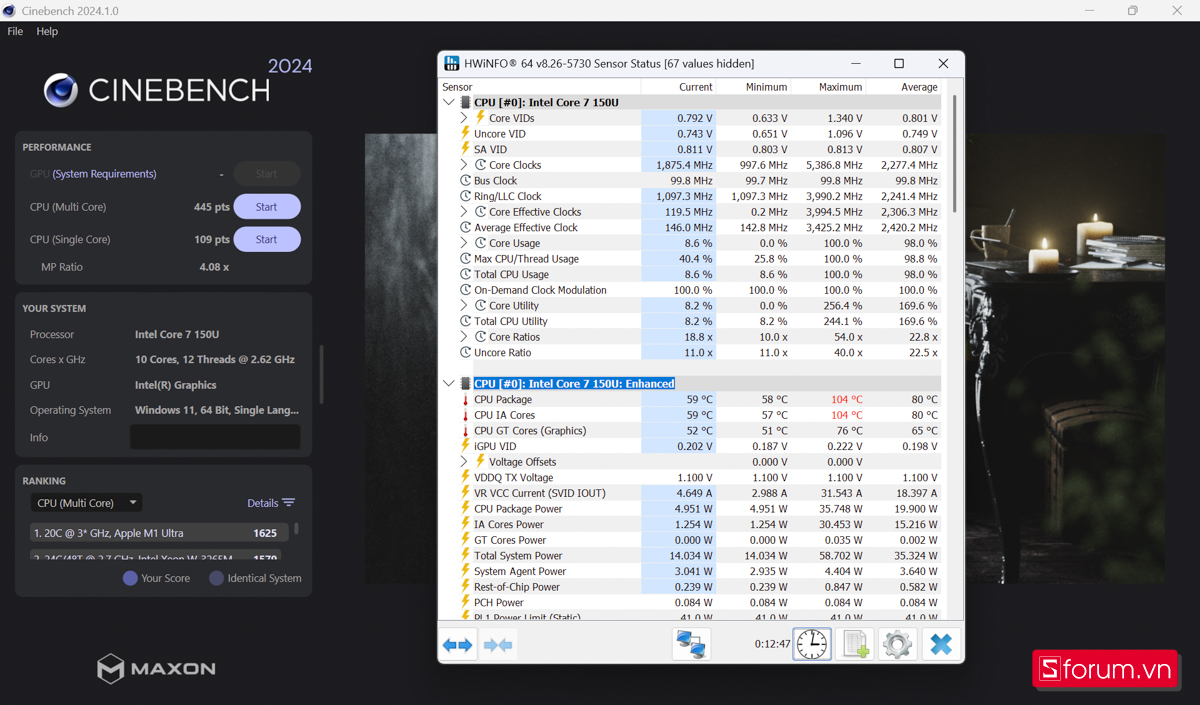This screenshot has width=1200, height=705.
Task: Open the System Requirements link
Action: pyautogui.click(x=104, y=174)
